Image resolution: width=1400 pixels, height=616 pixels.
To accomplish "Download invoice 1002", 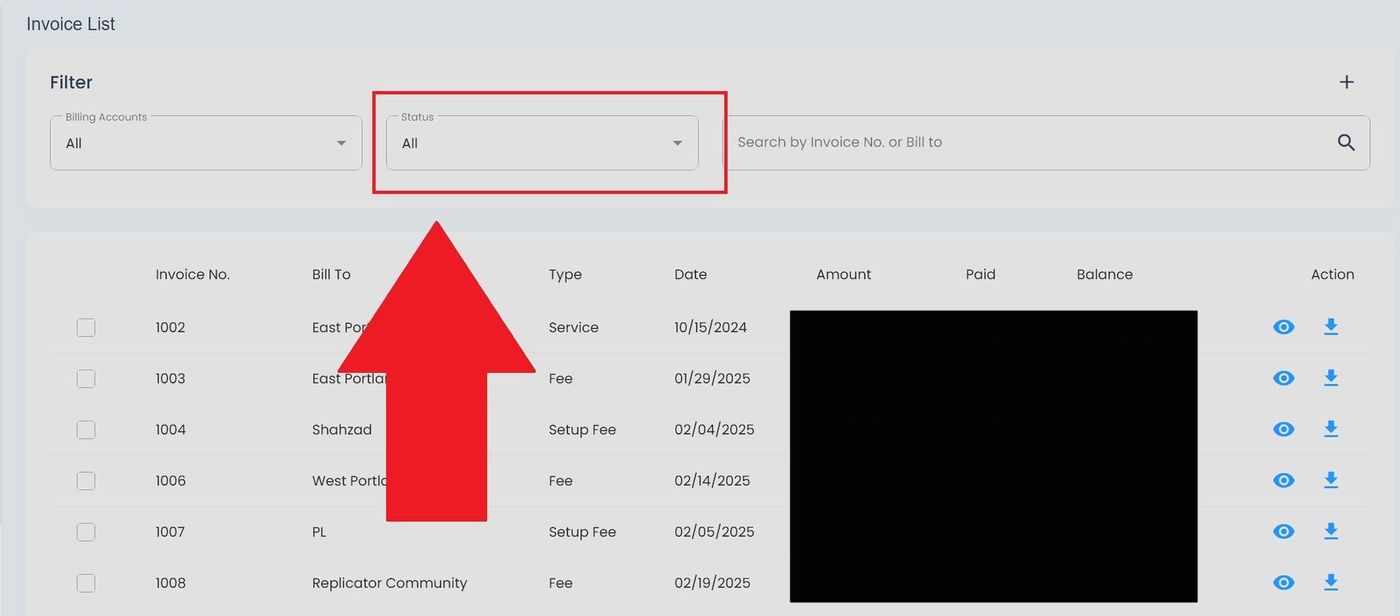I will pos(1331,327).
